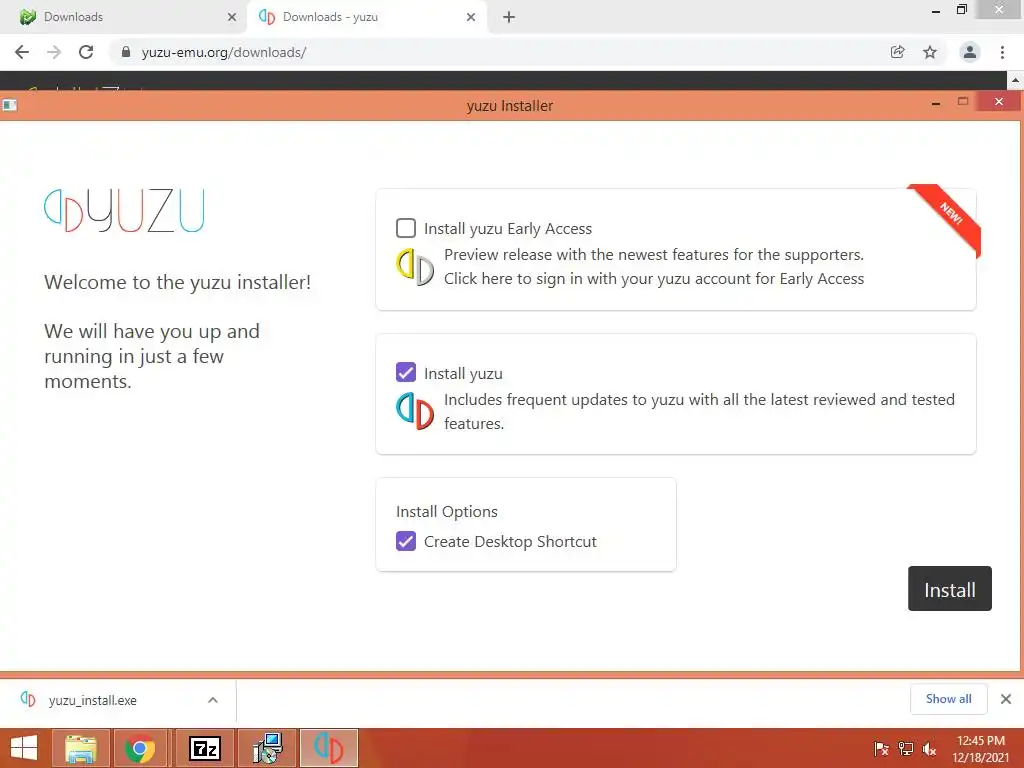The width and height of the screenshot is (1024, 768).
Task: Click the 'Install Options' heading
Action: pyautogui.click(x=447, y=511)
